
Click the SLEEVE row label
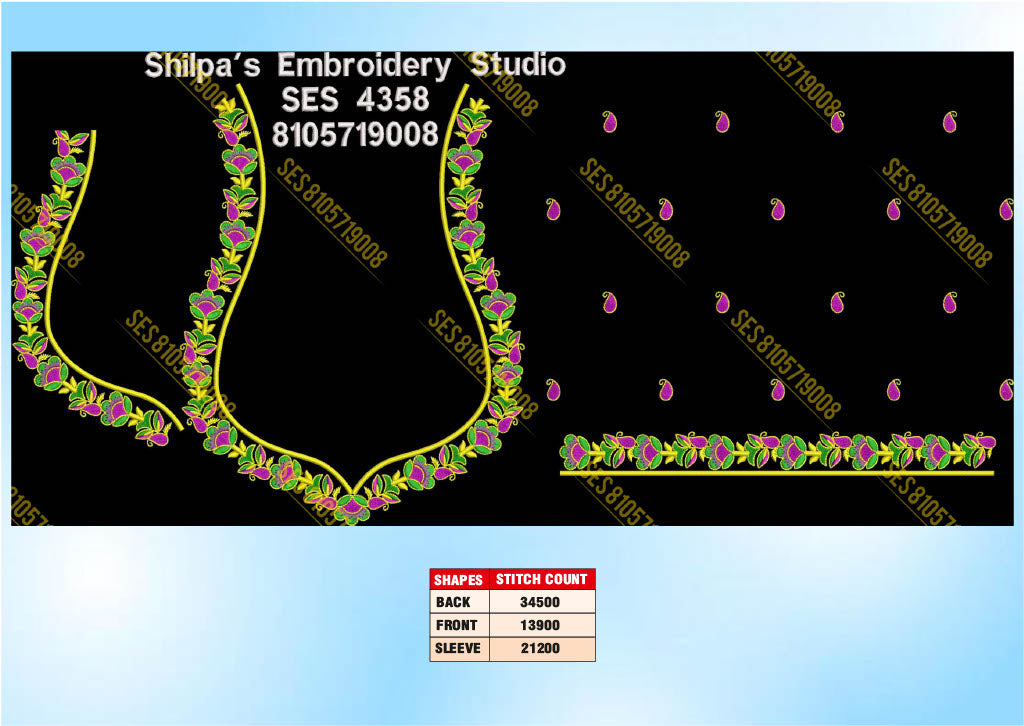point(458,648)
